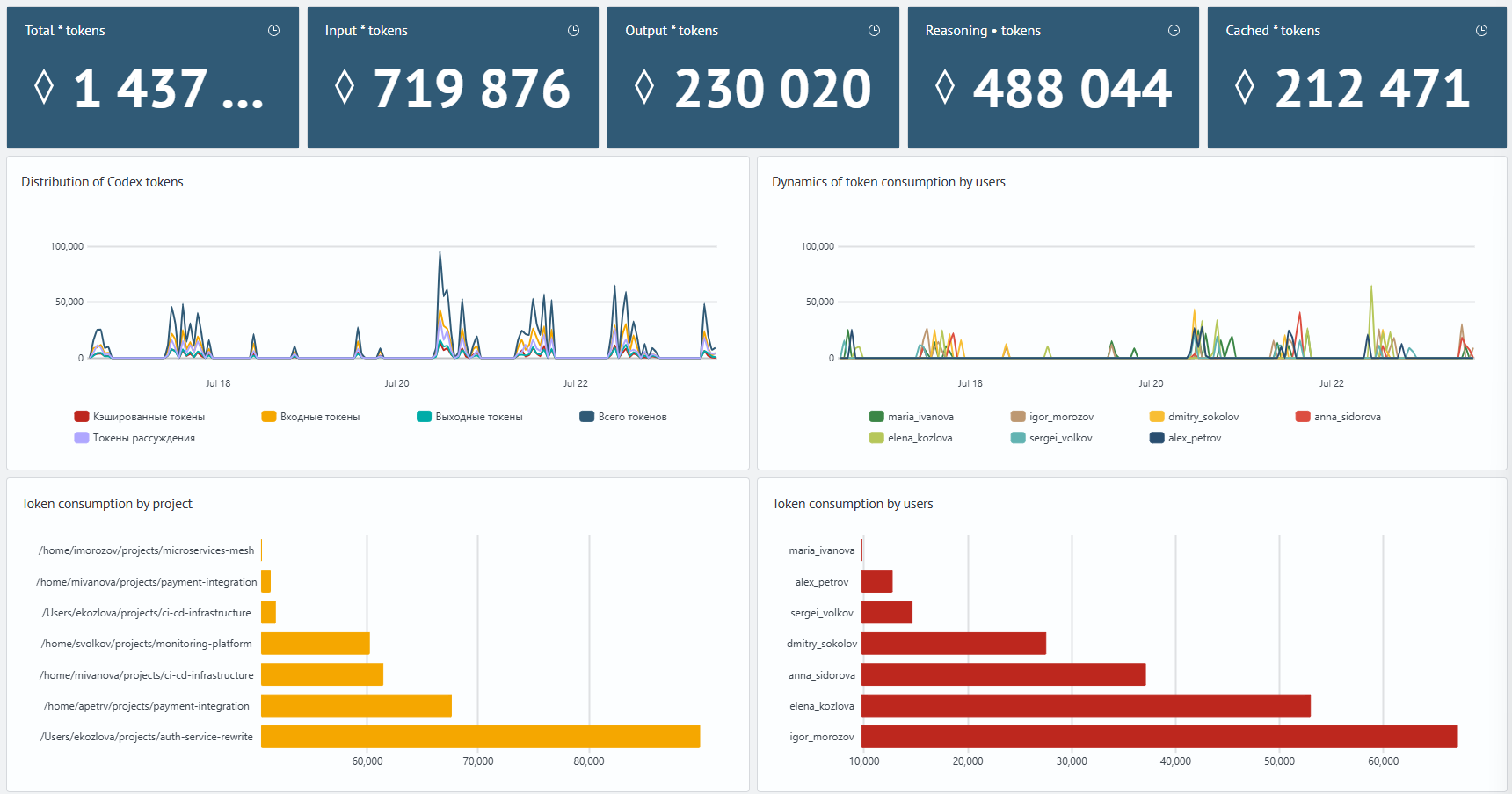Click the clock icon on Total tokens card

point(273,31)
